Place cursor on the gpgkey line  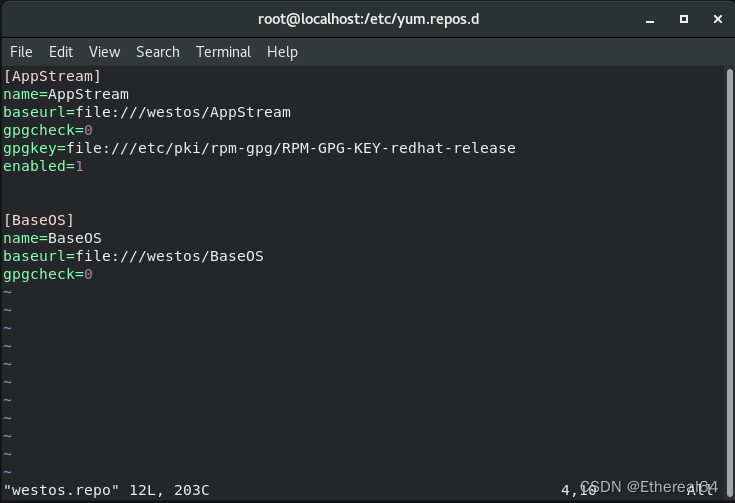point(259,149)
